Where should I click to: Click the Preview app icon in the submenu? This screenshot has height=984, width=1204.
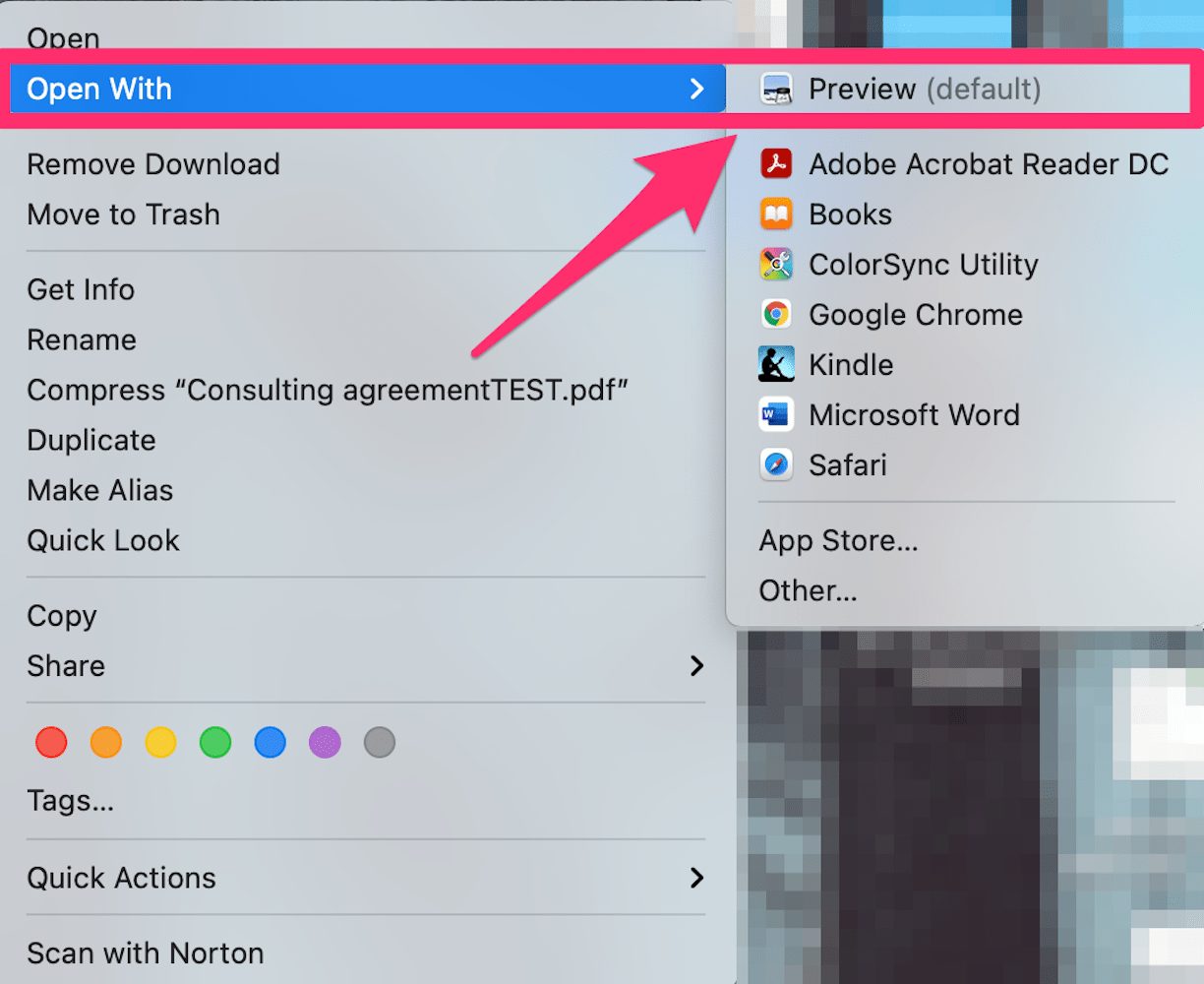pyautogui.click(x=777, y=90)
